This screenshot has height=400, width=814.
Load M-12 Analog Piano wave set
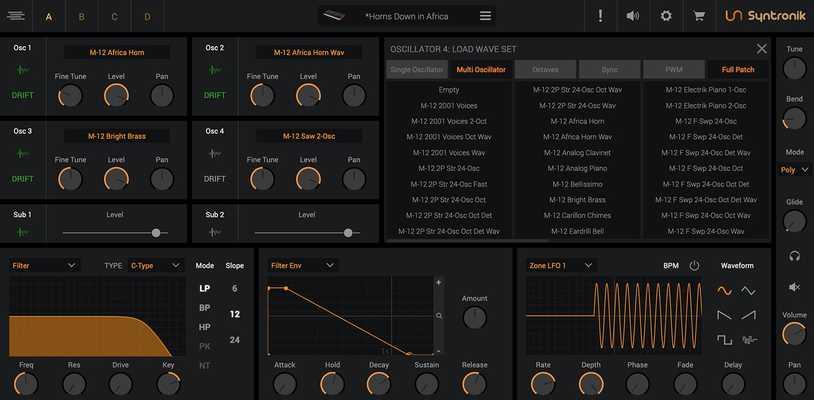tap(577, 169)
